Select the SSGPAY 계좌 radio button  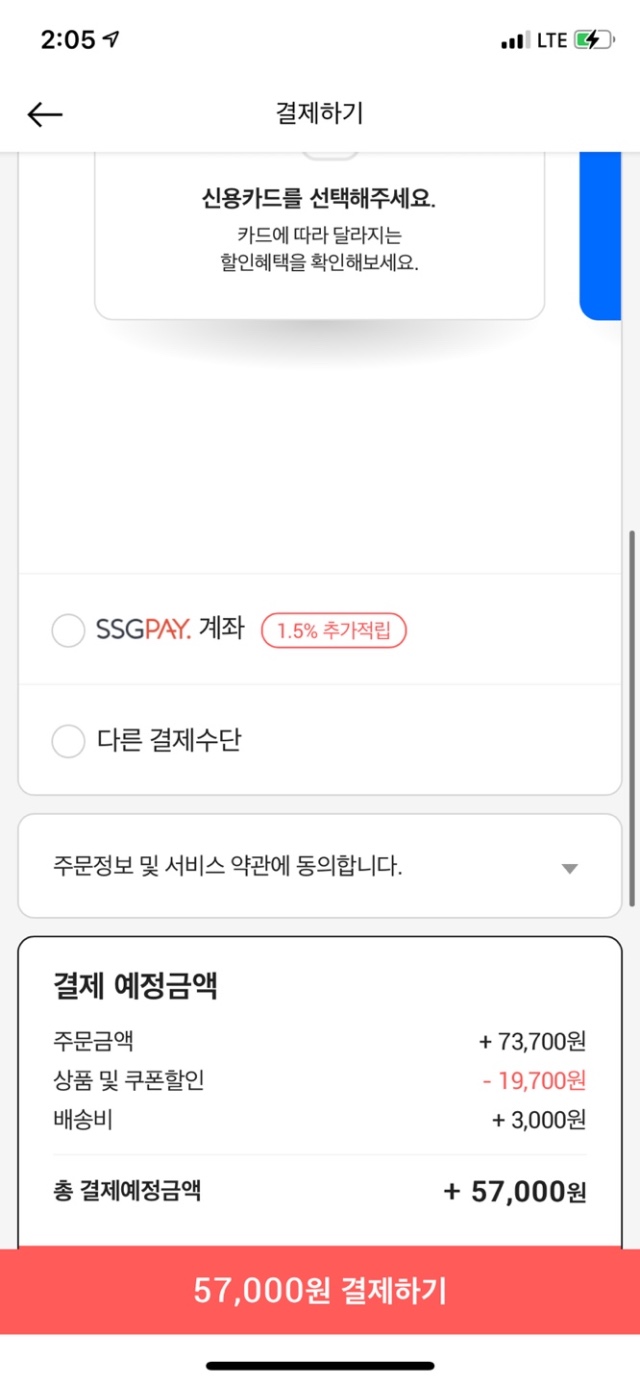pos(68,631)
